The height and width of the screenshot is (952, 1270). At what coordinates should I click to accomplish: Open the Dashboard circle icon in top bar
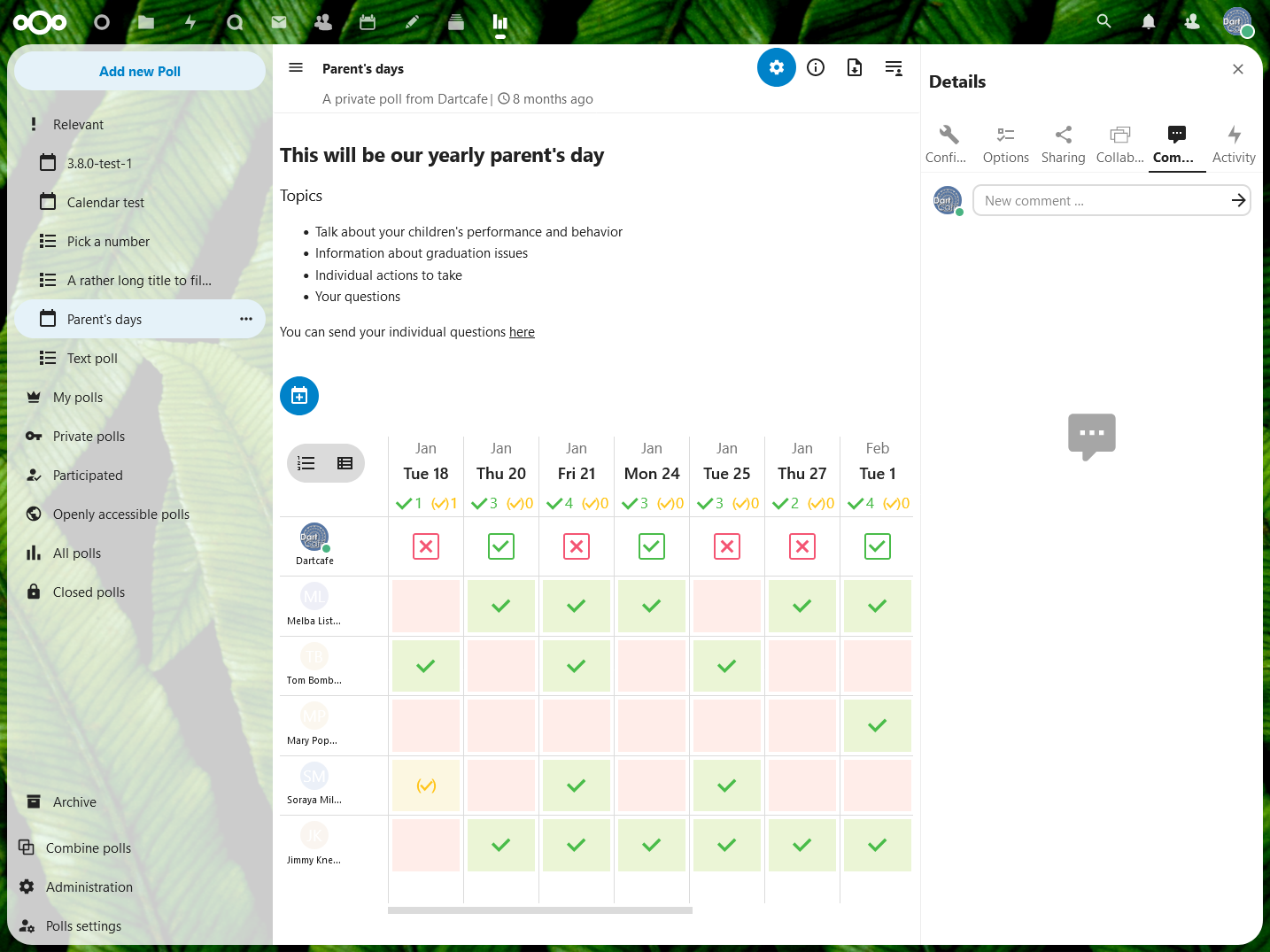click(x=102, y=22)
